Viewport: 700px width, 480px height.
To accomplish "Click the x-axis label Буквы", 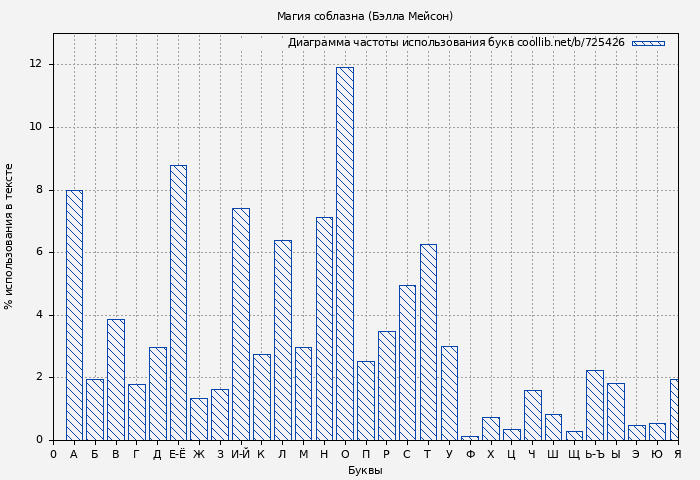I will click(364, 470).
